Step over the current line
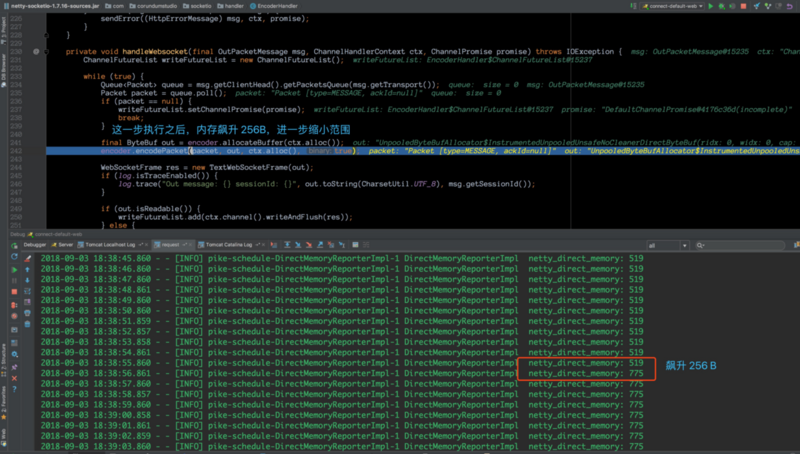Screen dimensions: 800x454 [x=287, y=245]
